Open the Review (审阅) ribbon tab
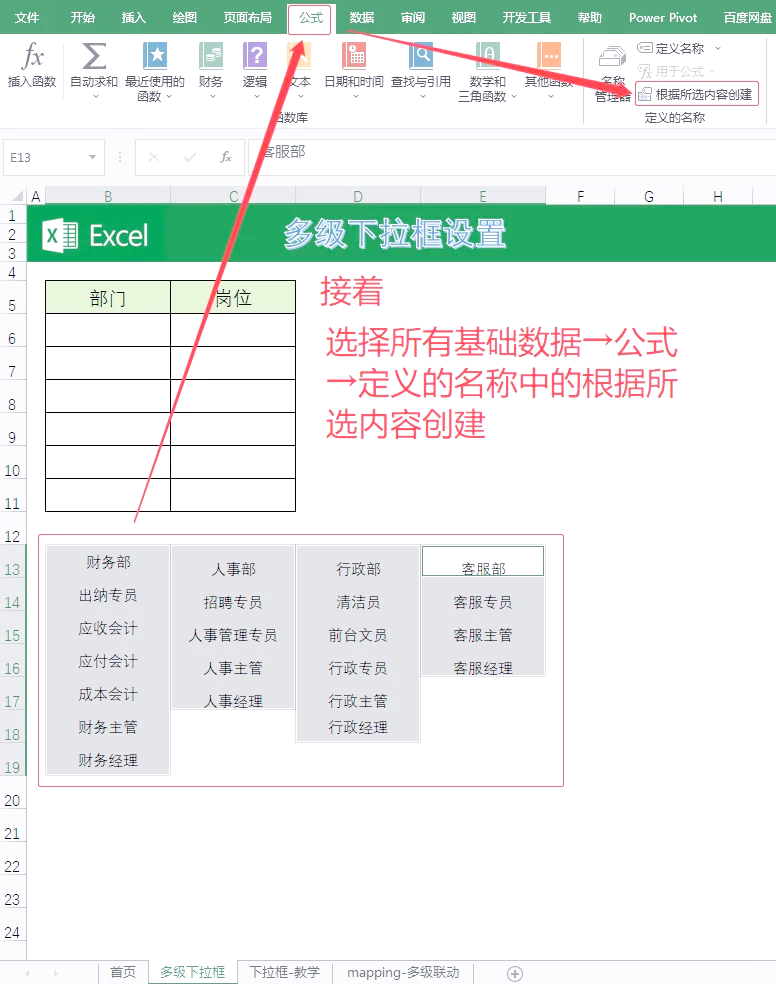776x984 pixels. (x=413, y=18)
